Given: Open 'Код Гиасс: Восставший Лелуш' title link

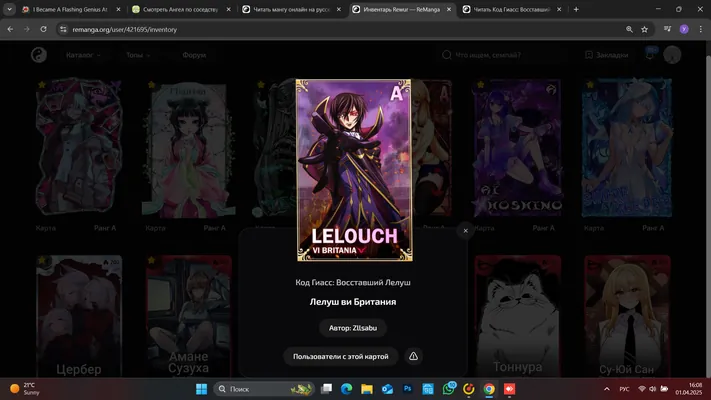Looking at the screenshot, I should [x=353, y=282].
